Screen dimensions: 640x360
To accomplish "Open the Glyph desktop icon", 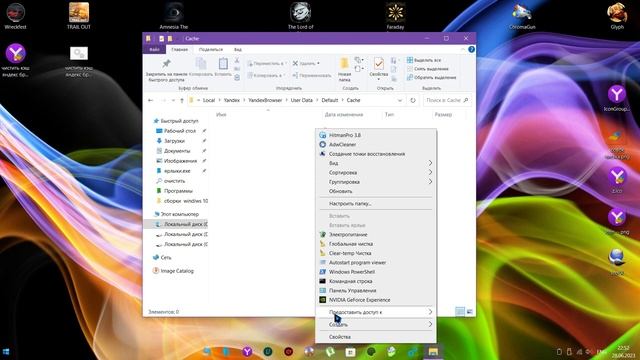I will pos(617,16).
